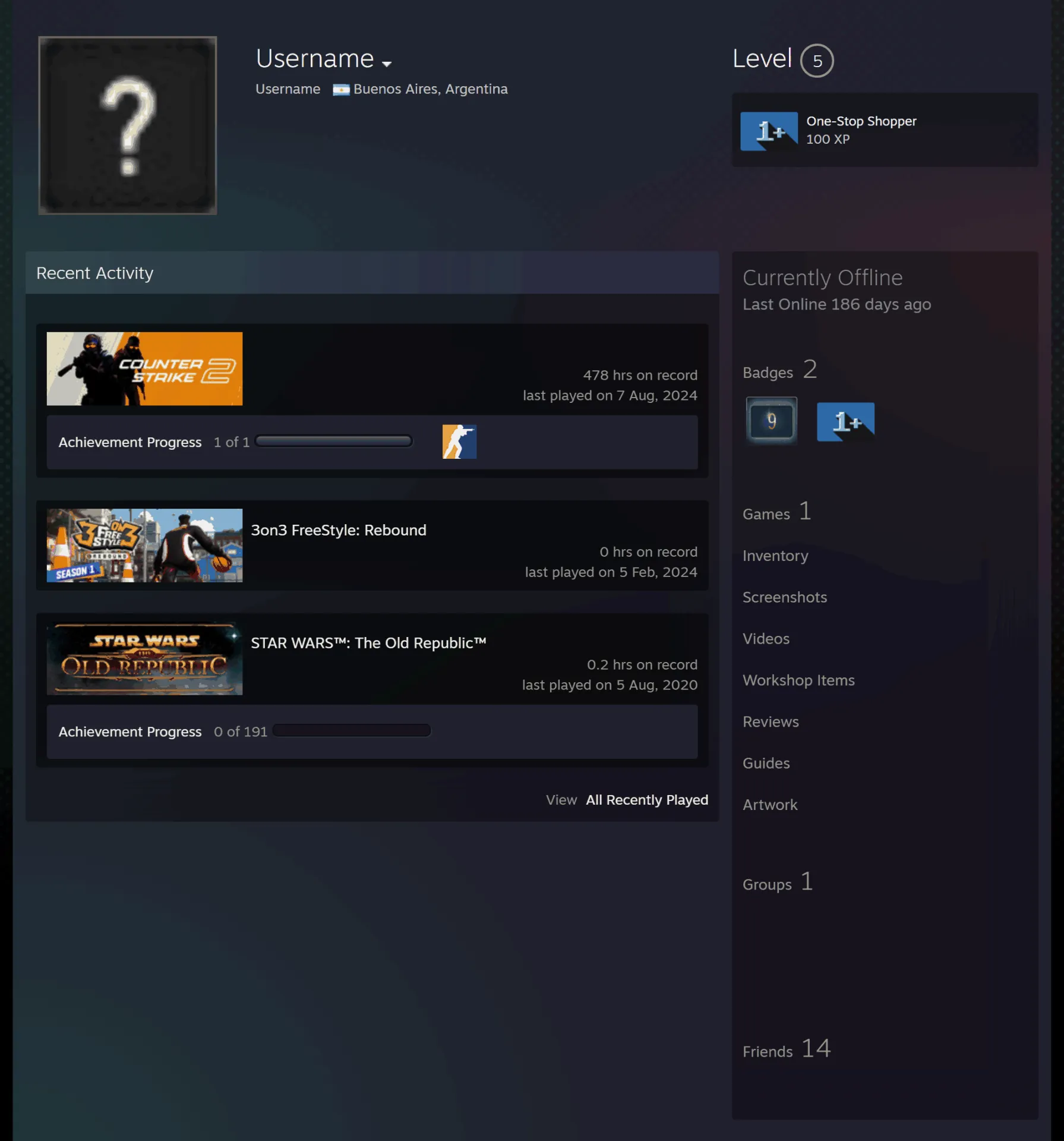Open the One-Stop Shopper badge icon
The width and height of the screenshot is (1064, 1141).
pyautogui.click(x=769, y=131)
